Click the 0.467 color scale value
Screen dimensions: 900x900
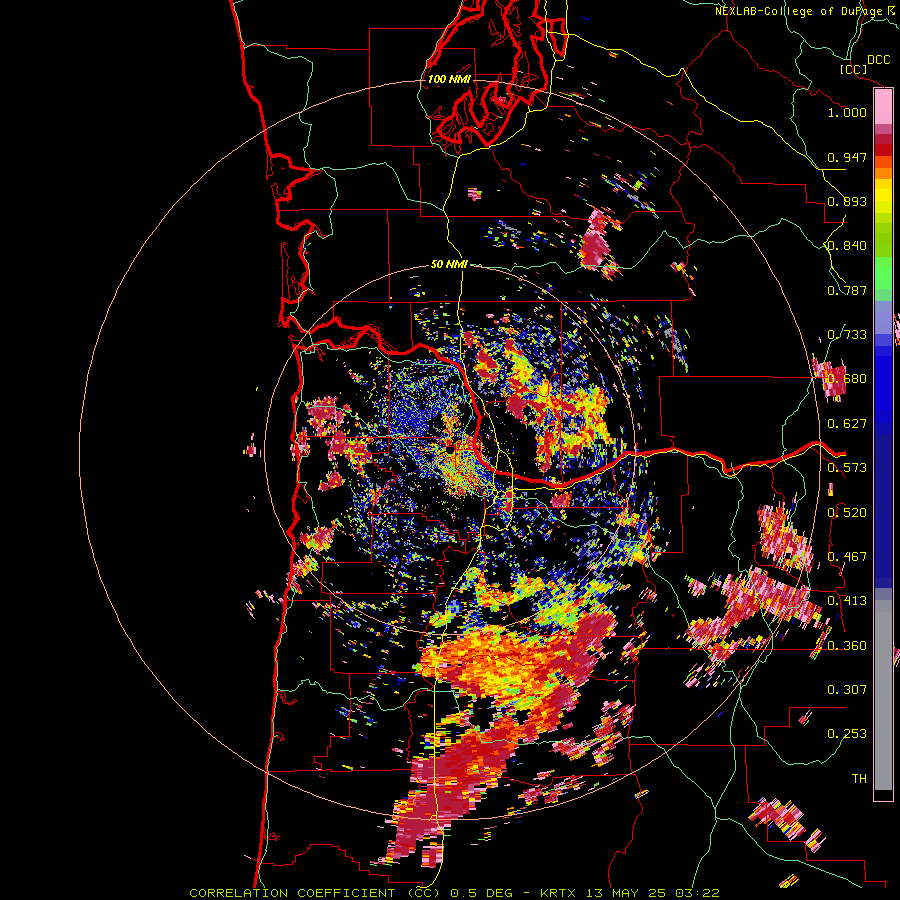(x=847, y=557)
